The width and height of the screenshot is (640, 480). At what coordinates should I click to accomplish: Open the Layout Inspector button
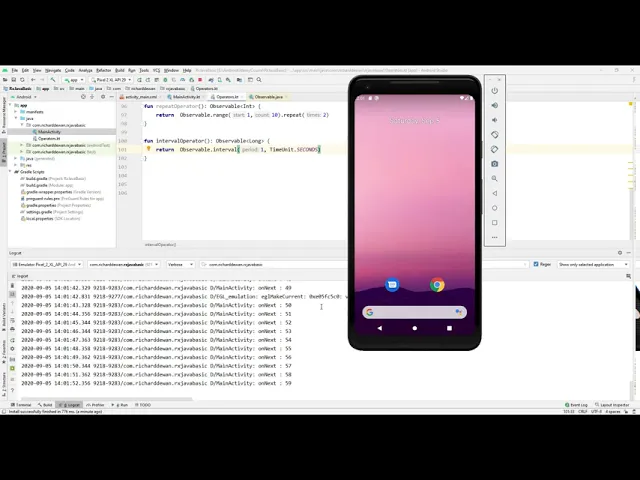[612, 405]
